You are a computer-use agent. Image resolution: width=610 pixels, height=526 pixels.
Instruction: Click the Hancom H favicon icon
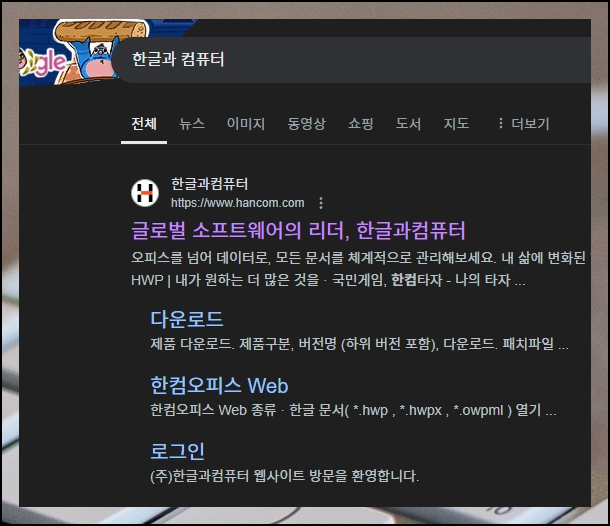pos(145,193)
